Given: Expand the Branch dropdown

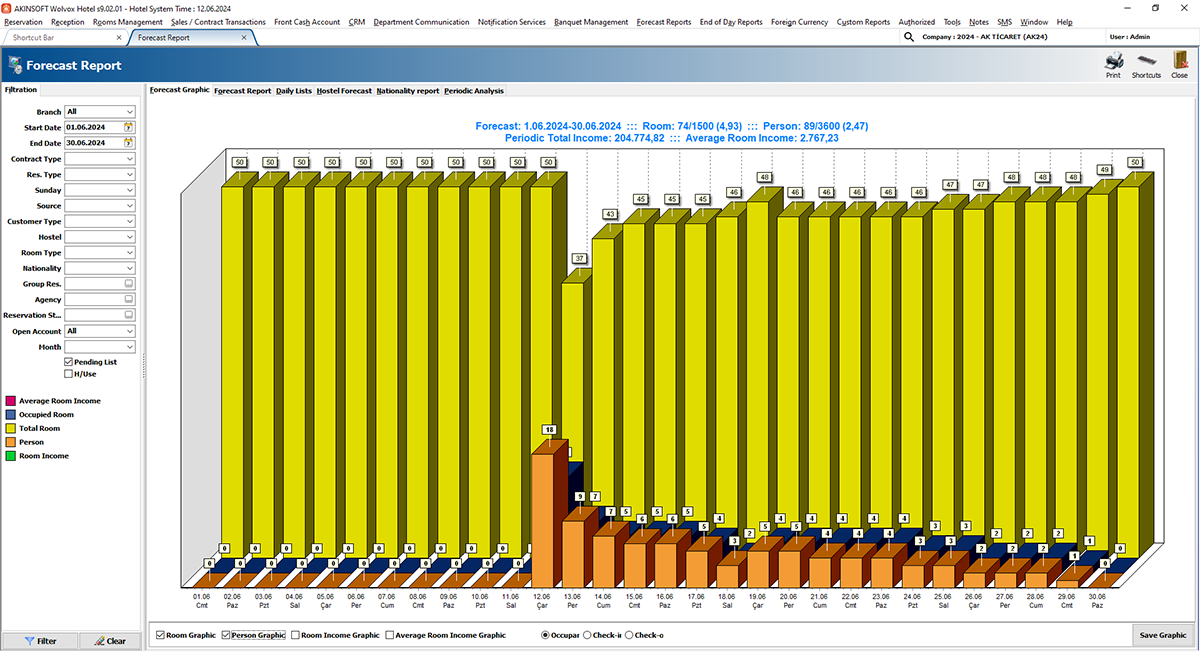Looking at the screenshot, I should pyautogui.click(x=130, y=112).
